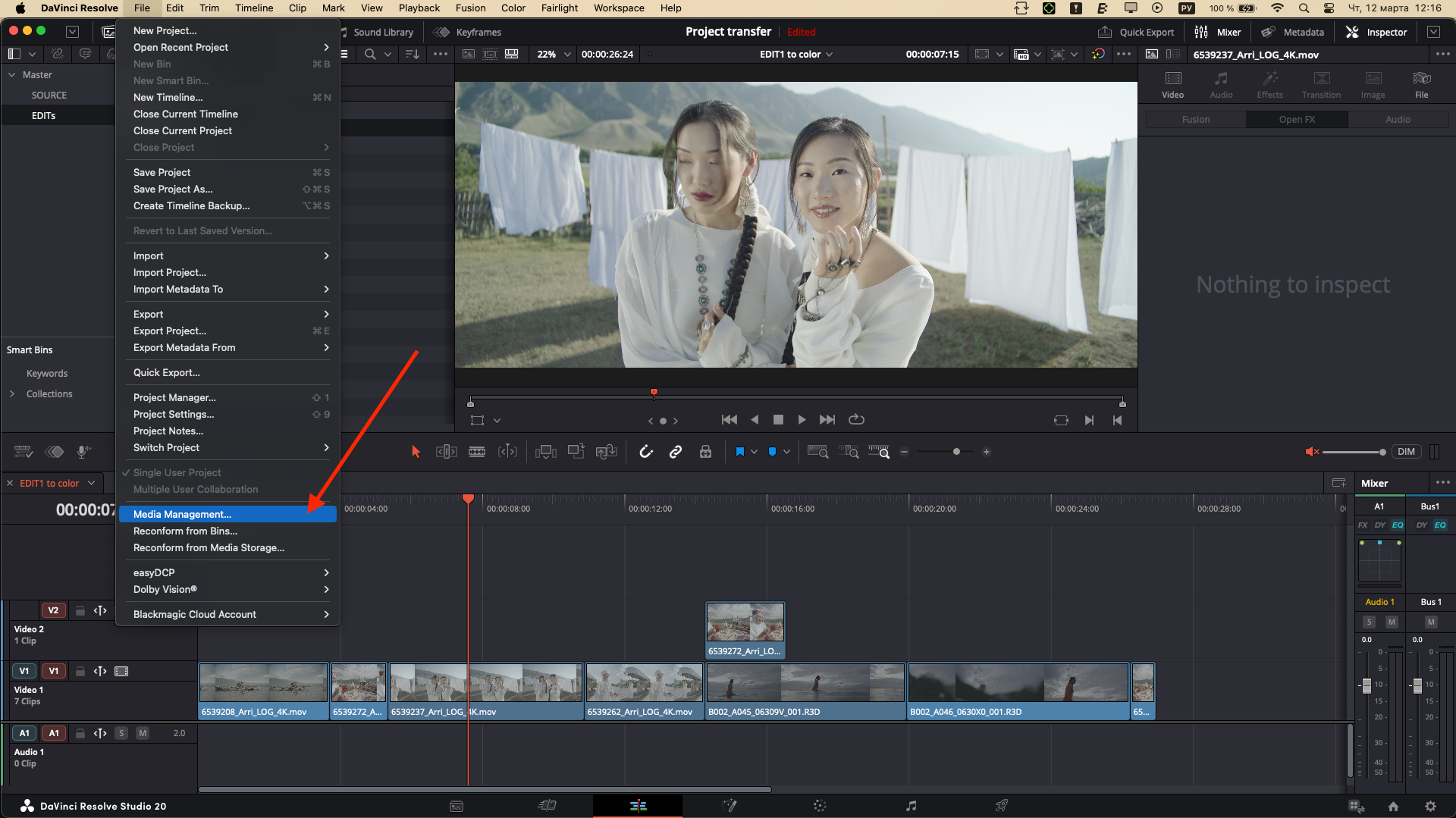Enable the V2 track destination toggle

click(53, 610)
